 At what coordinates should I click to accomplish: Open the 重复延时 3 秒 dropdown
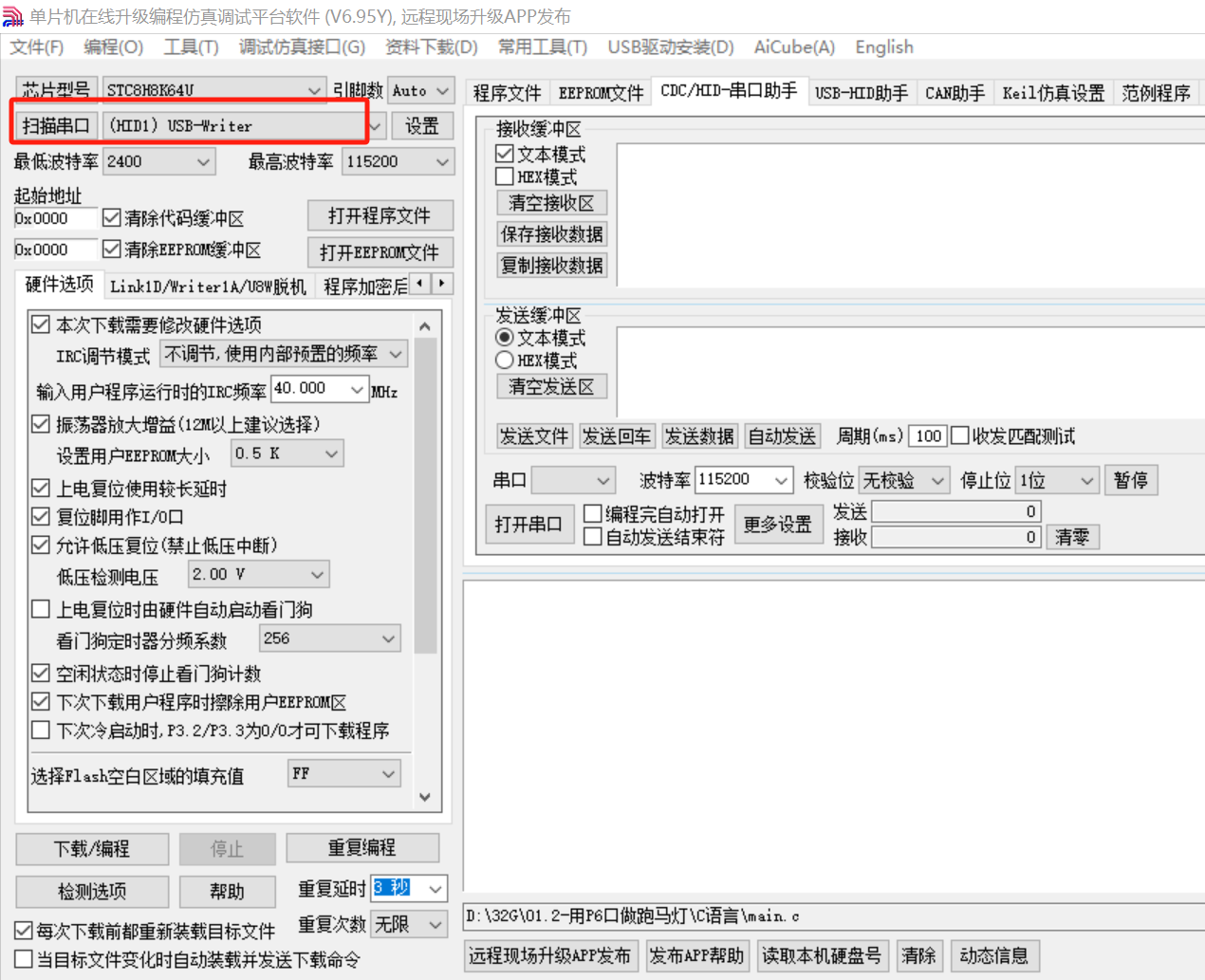click(436, 888)
